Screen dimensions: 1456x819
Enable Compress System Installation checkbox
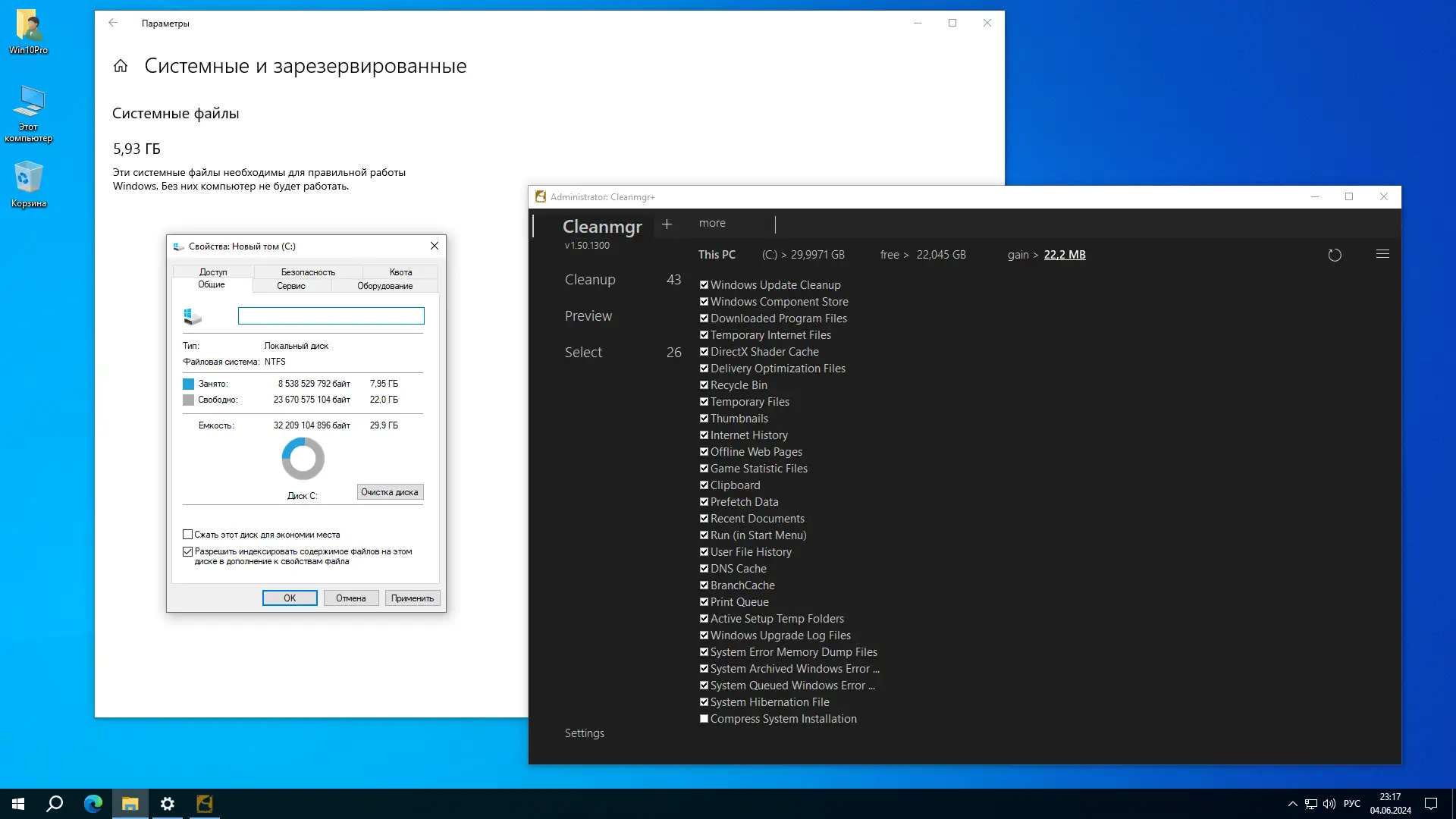coord(704,719)
